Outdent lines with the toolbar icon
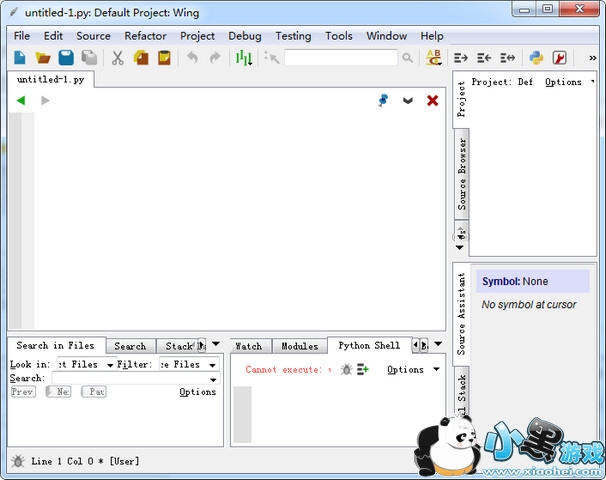This screenshot has height=480, width=606. [x=484, y=58]
